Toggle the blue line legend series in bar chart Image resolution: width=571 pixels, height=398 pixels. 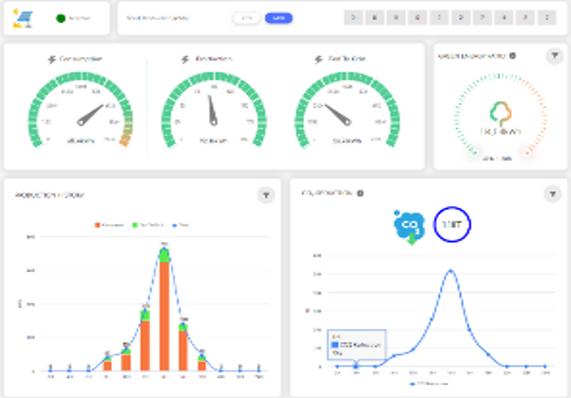[180, 225]
